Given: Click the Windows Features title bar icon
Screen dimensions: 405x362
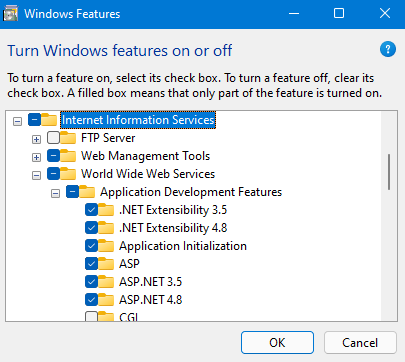Looking at the screenshot, I should [x=10, y=14].
